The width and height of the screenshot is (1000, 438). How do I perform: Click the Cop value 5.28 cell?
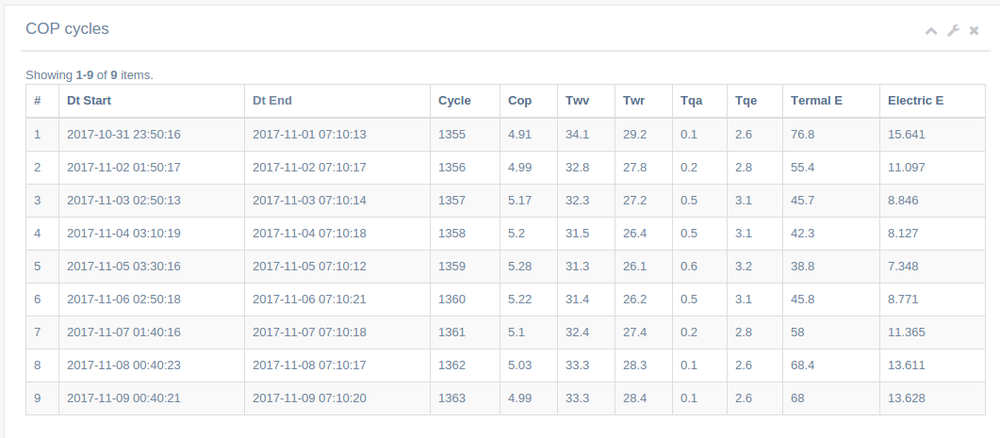click(519, 266)
